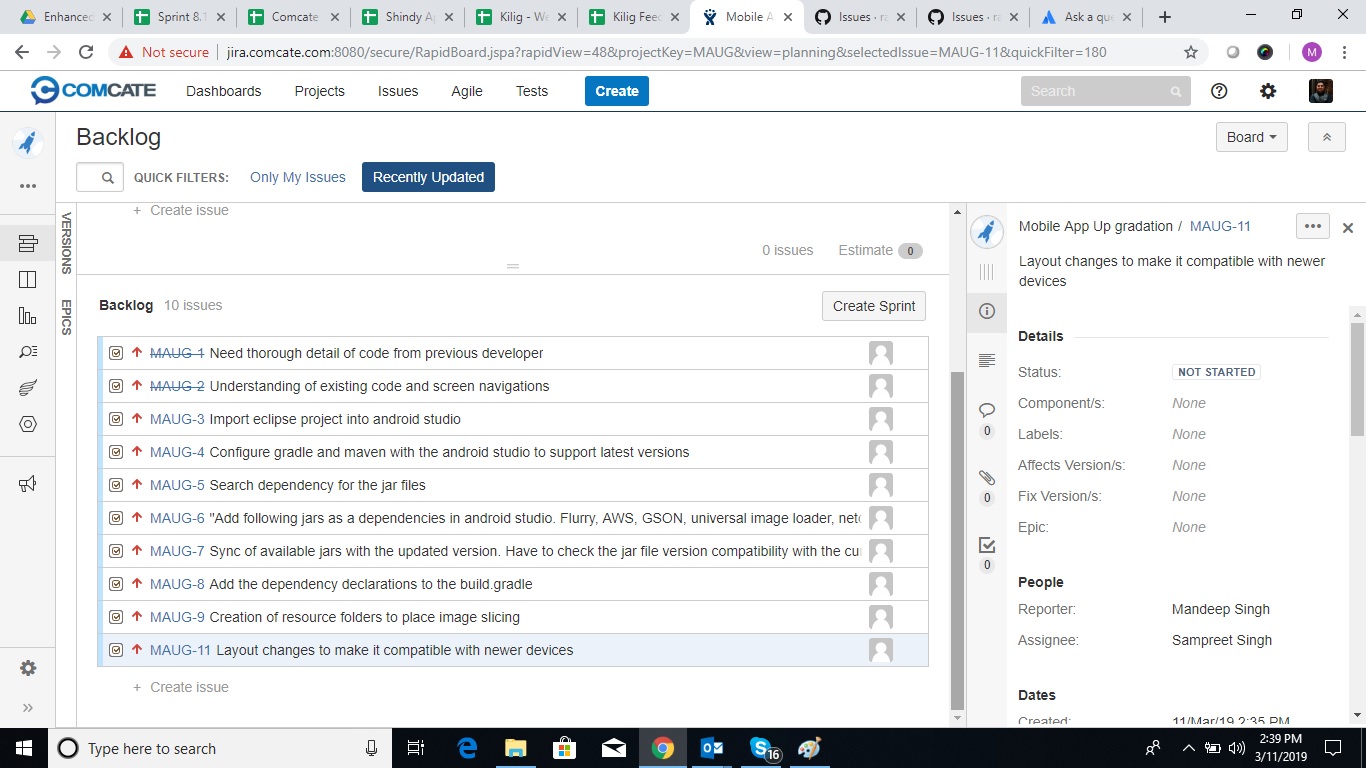Expand the EPICS panel
Image resolution: width=1366 pixels, height=768 pixels.
67,317
